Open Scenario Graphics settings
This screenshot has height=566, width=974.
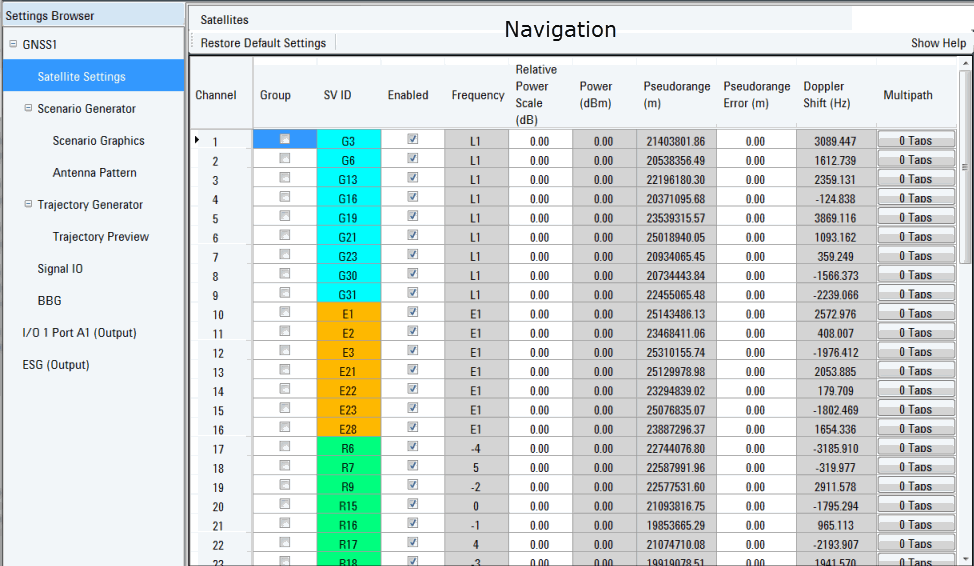pos(98,141)
